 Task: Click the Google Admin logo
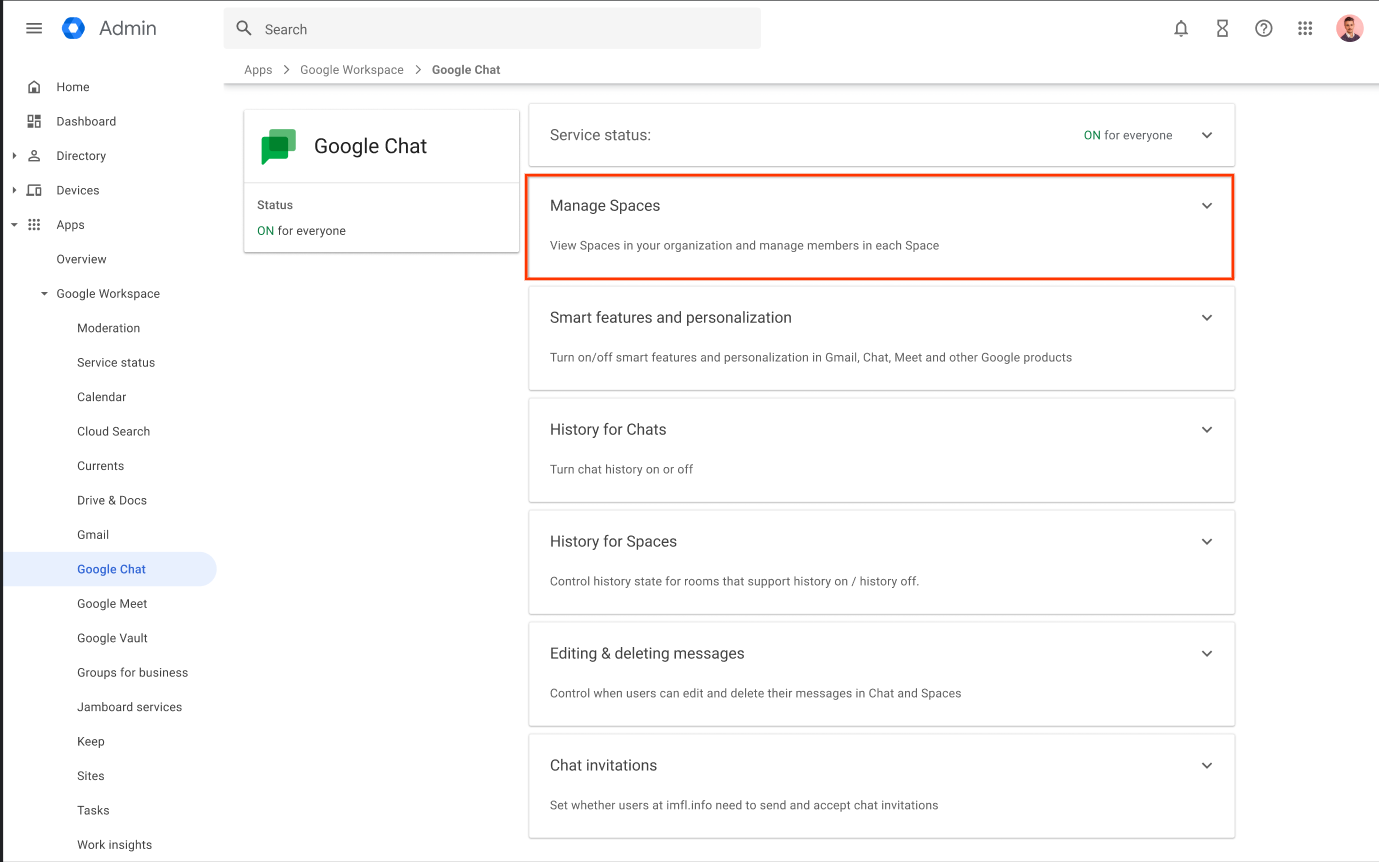point(73,28)
